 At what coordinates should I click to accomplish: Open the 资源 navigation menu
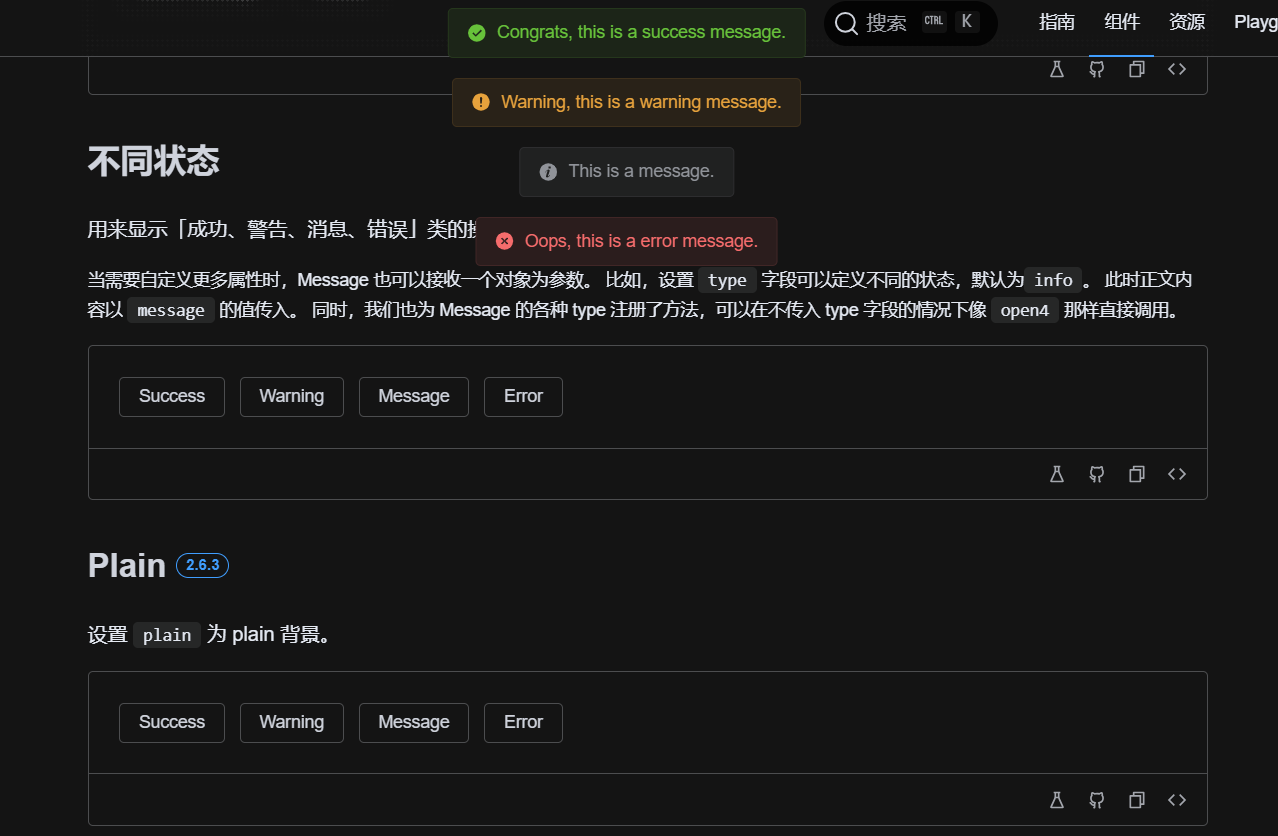pyautogui.click(x=1186, y=21)
